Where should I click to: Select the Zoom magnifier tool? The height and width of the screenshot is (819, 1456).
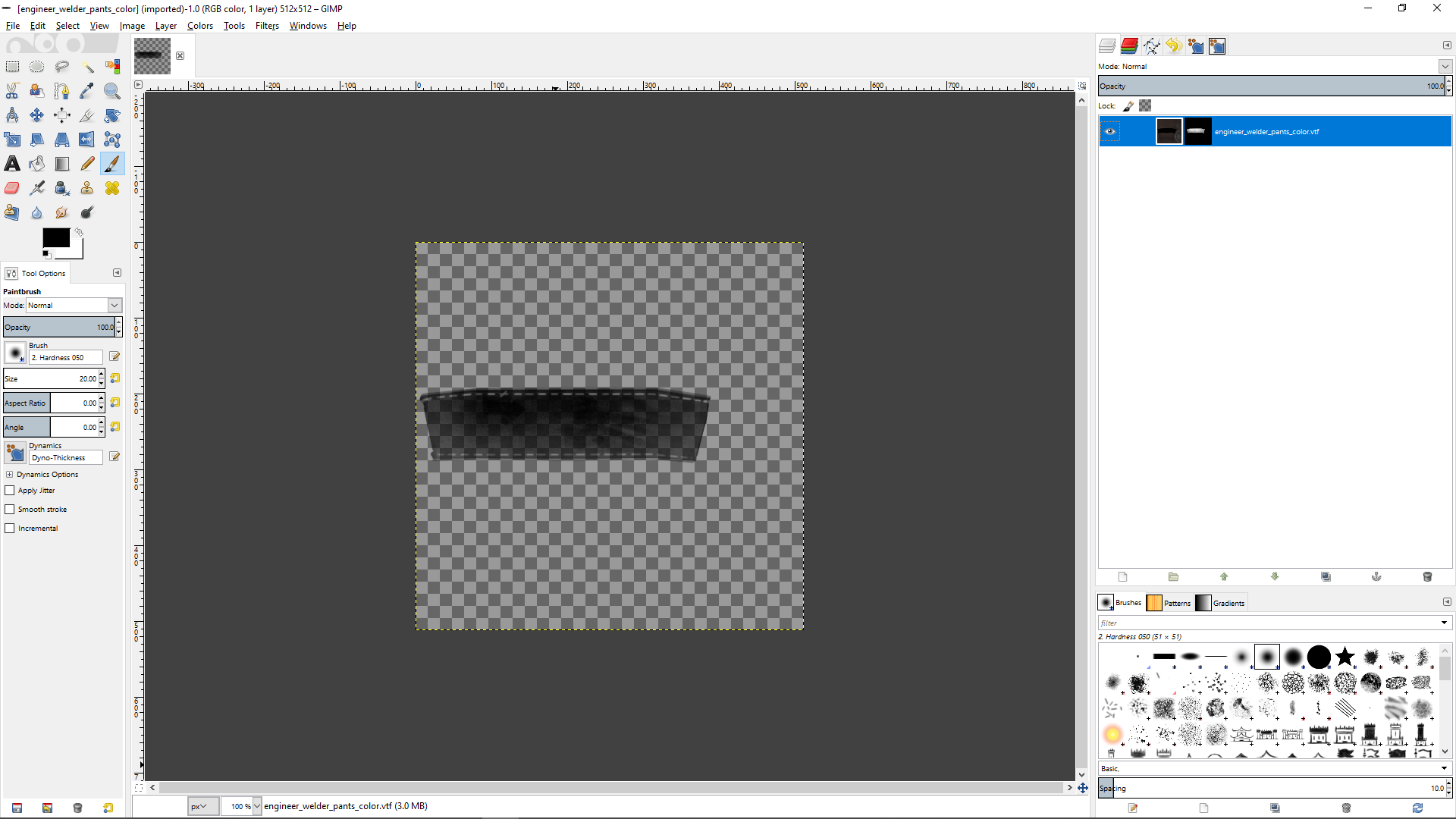112,91
